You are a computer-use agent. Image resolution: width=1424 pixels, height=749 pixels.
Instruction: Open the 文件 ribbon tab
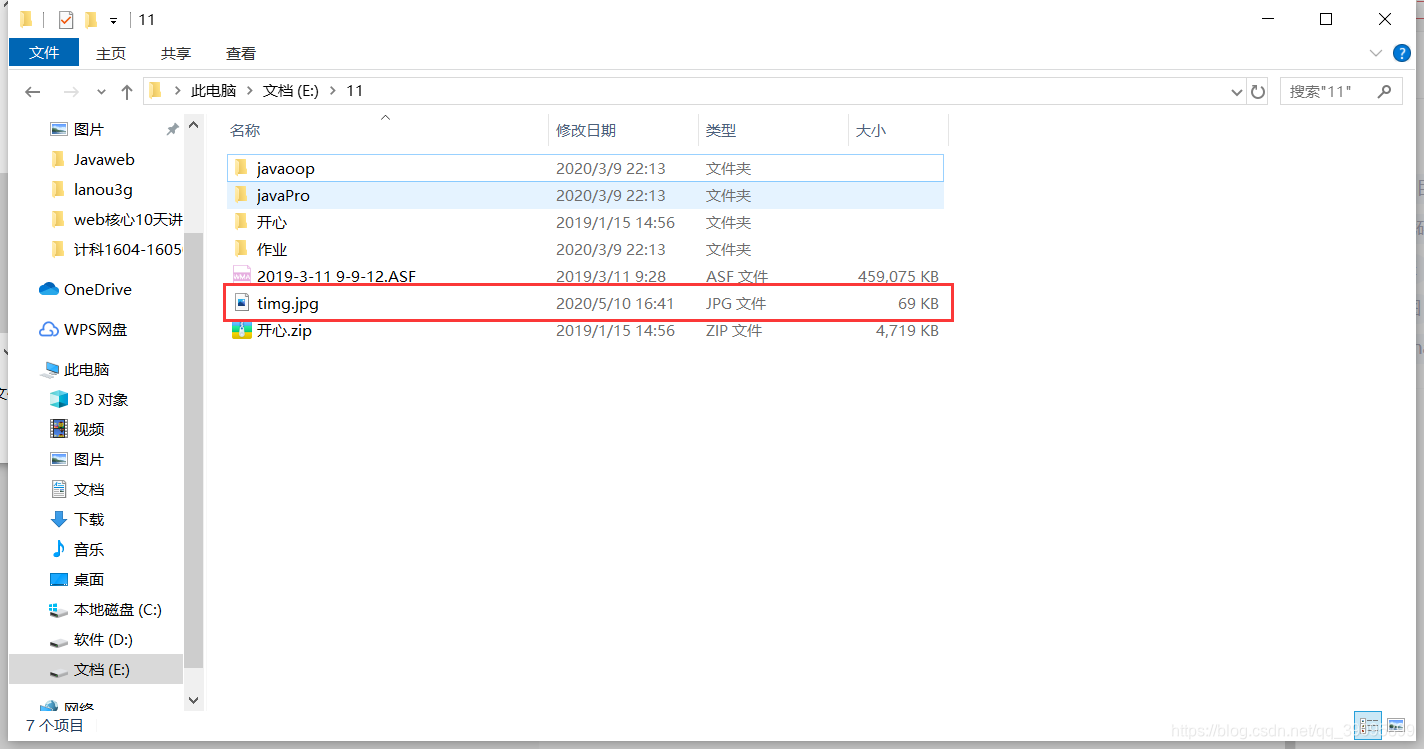click(44, 53)
